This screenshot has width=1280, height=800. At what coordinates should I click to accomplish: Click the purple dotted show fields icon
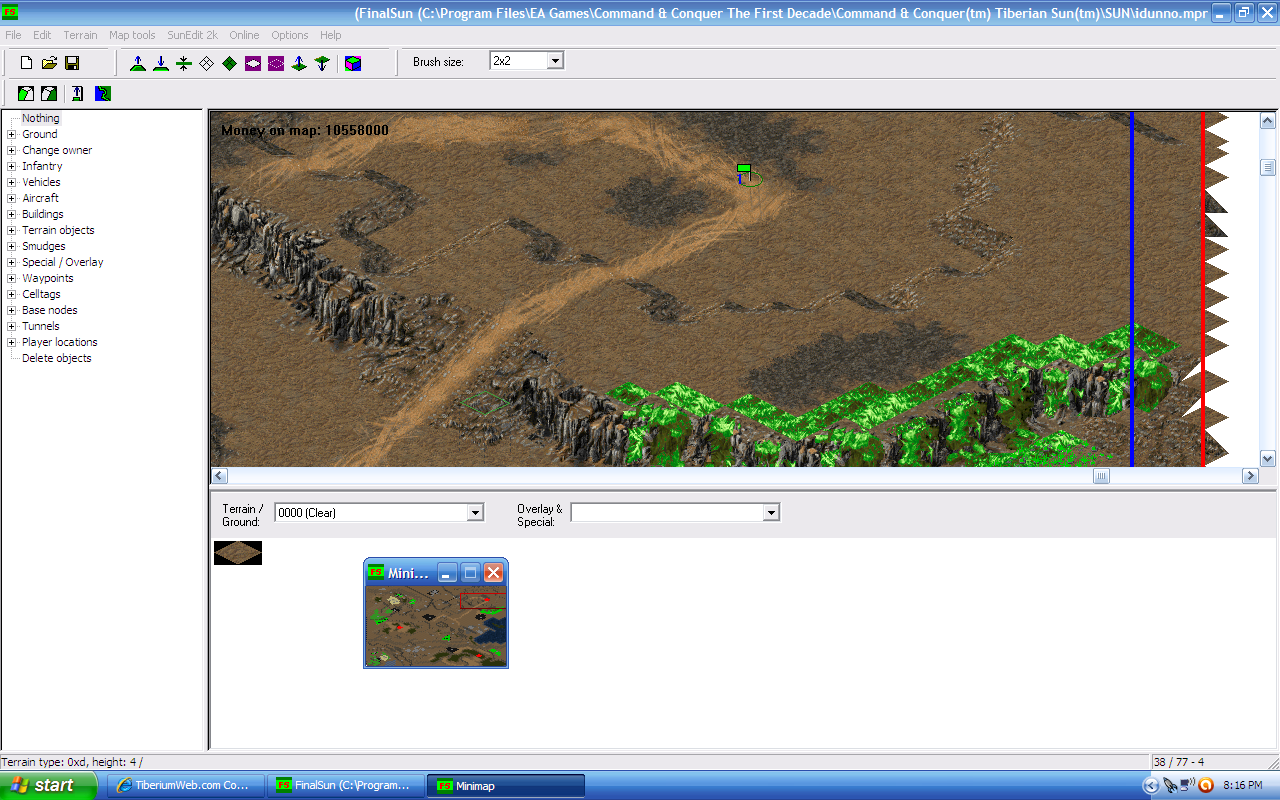(x=276, y=63)
